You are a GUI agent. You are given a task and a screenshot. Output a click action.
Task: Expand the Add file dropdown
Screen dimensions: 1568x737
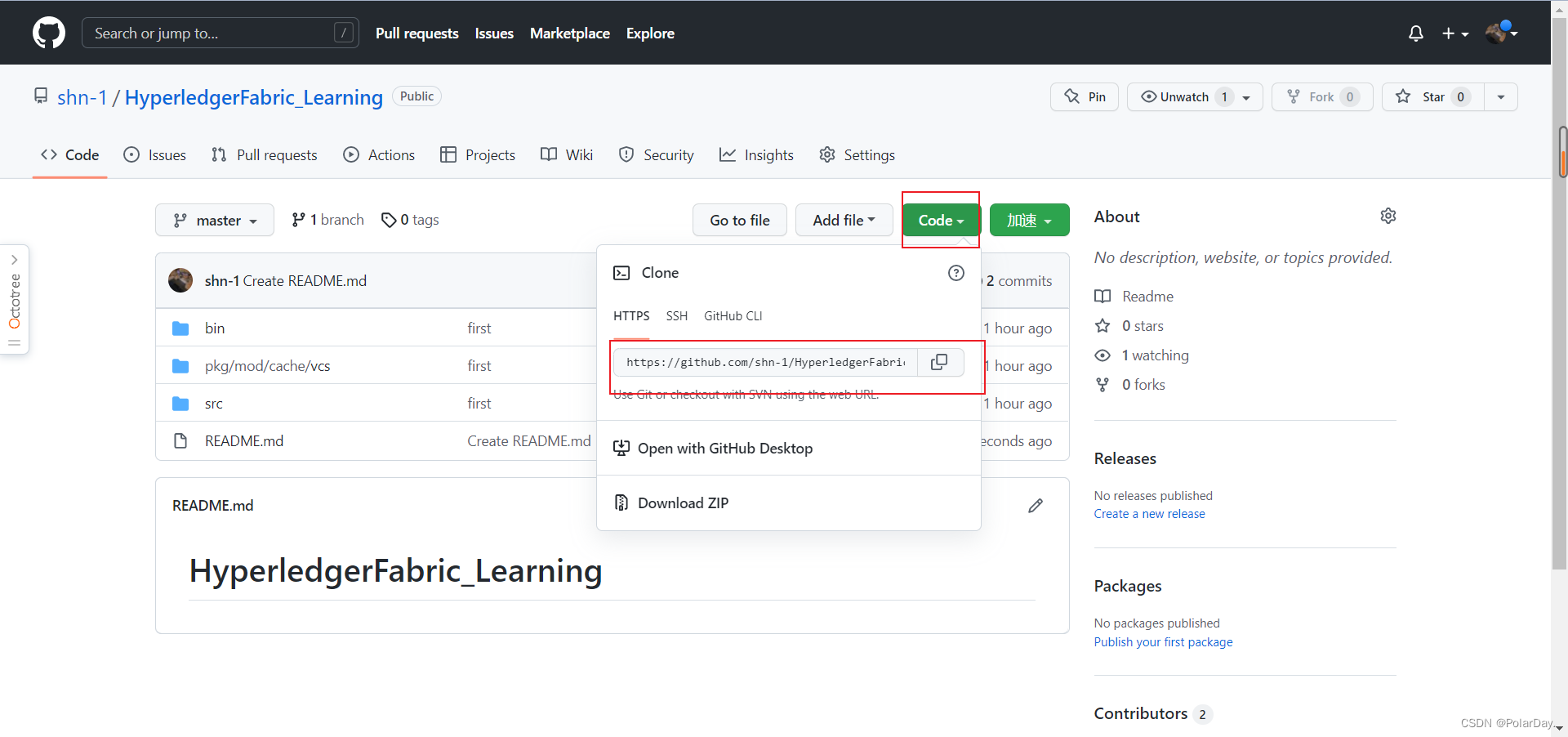pyautogui.click(x=844, y=220)
